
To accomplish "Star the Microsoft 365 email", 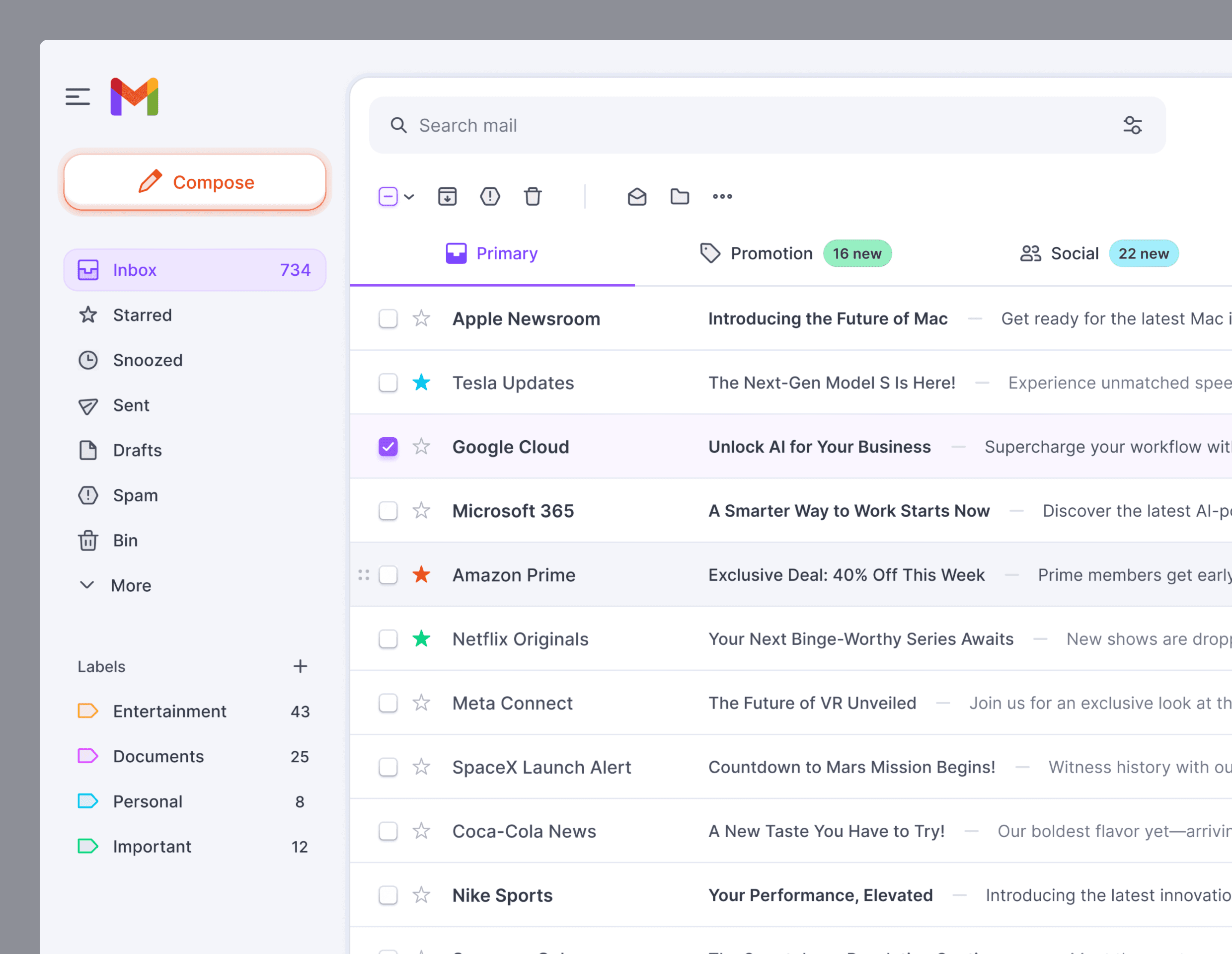I will (x=421, y=511).
